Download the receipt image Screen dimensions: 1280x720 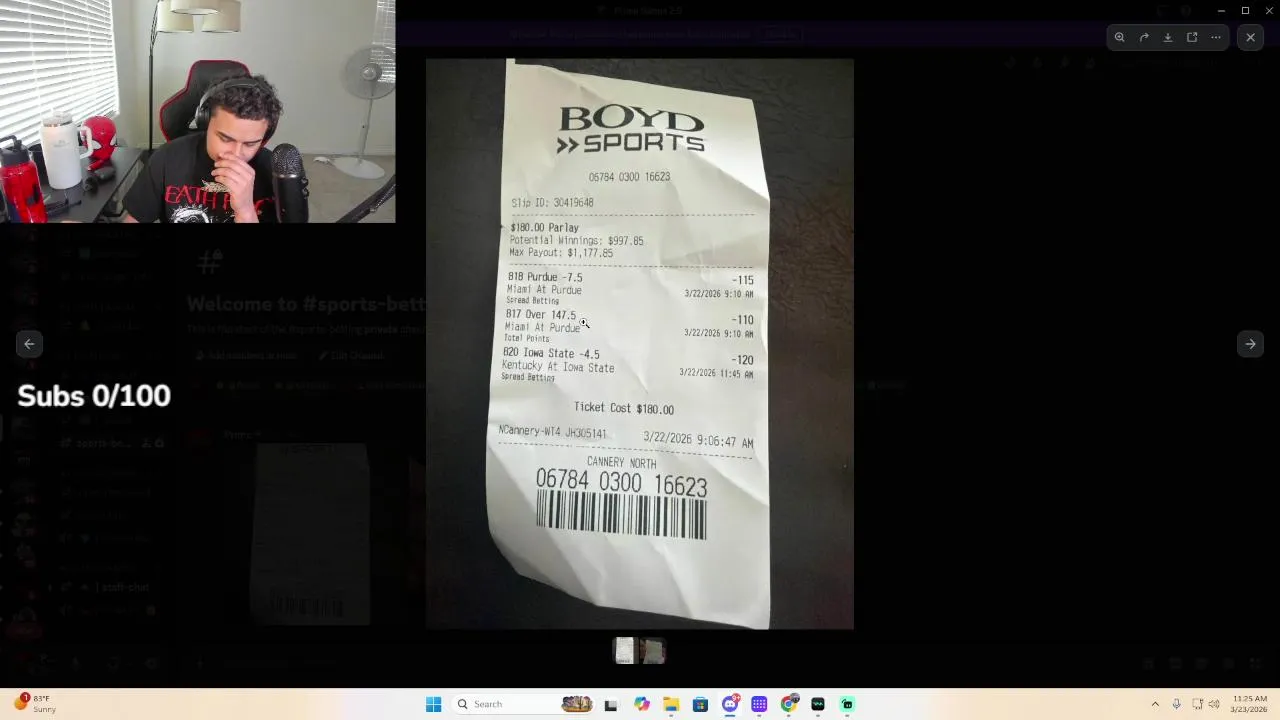tap(1168, 37)
